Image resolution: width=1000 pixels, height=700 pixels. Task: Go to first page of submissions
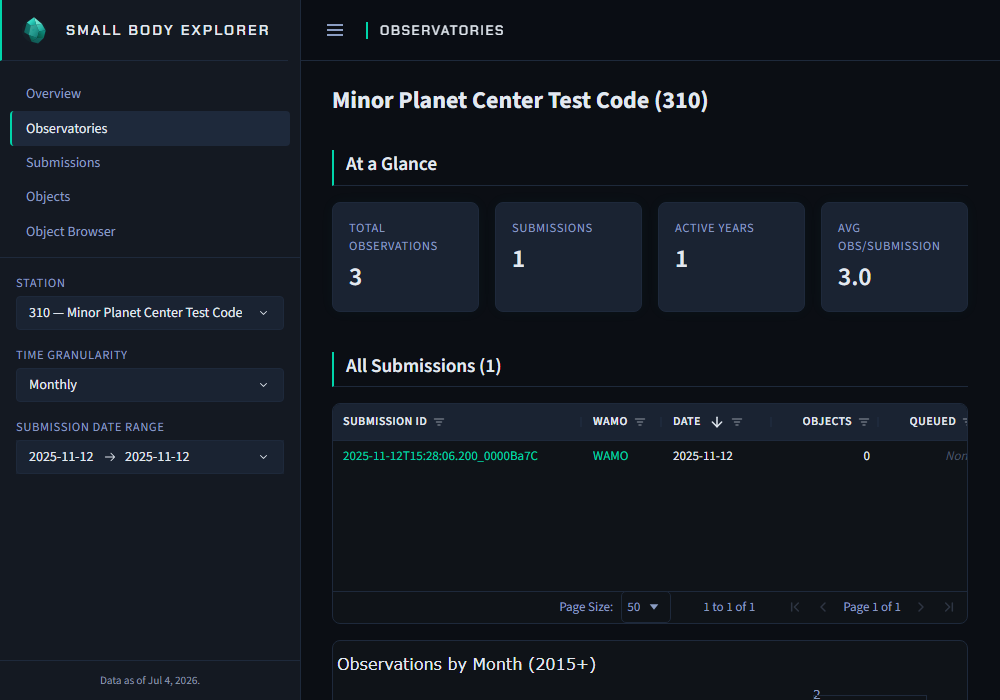[795, 607]
